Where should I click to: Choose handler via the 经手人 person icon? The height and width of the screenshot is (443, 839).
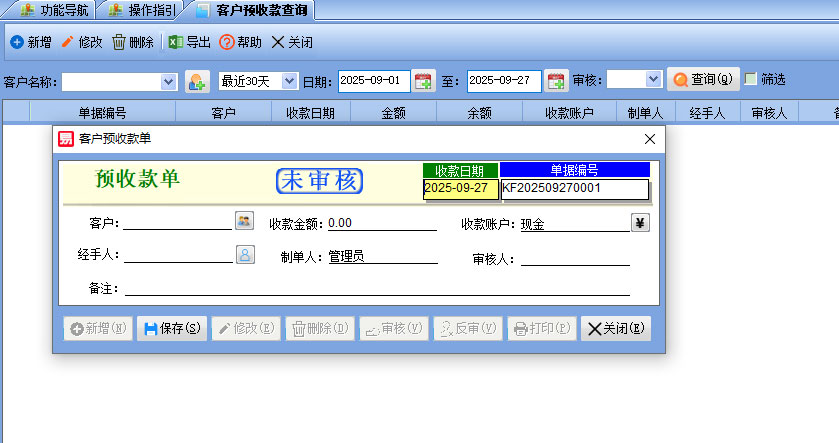tap(244, 254)
